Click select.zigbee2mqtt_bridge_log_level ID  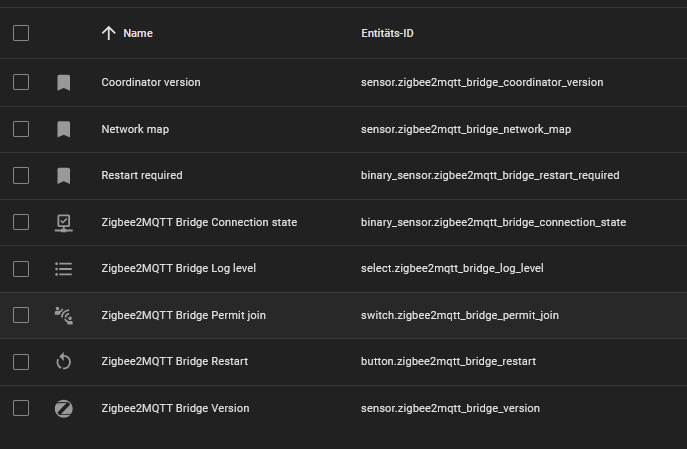pyautogui.click(x=452, y=268)
